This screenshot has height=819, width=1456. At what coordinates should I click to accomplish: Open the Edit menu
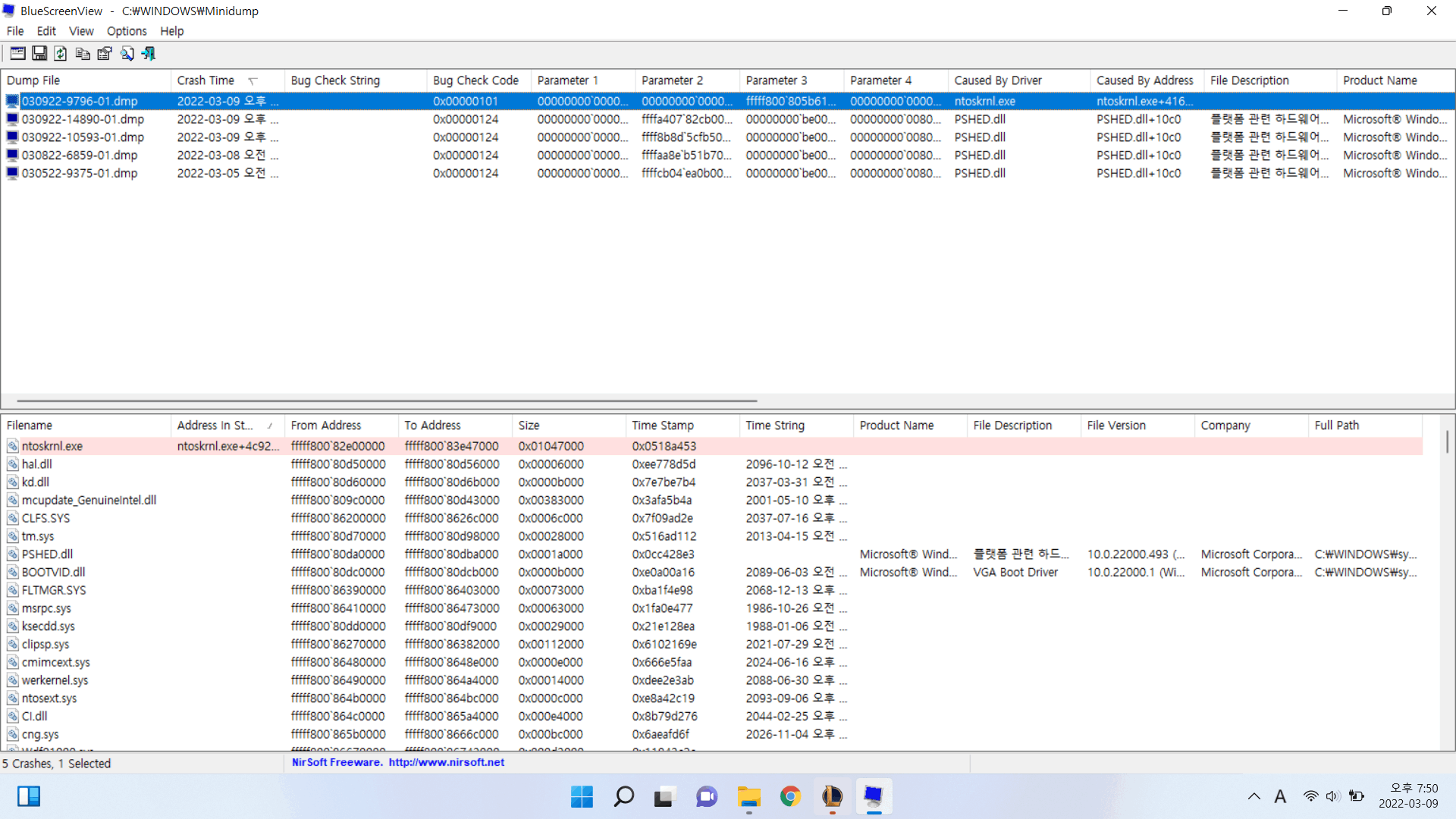click(46, 31)
